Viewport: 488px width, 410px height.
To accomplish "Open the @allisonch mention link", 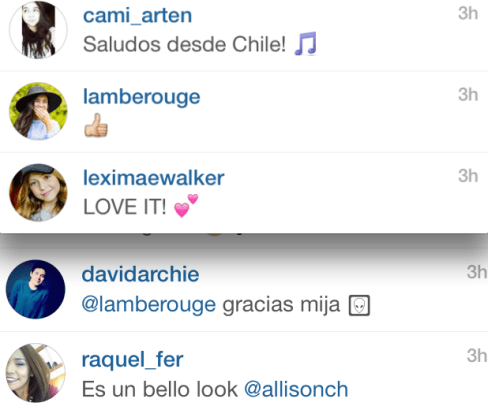I will coord(296,389).
